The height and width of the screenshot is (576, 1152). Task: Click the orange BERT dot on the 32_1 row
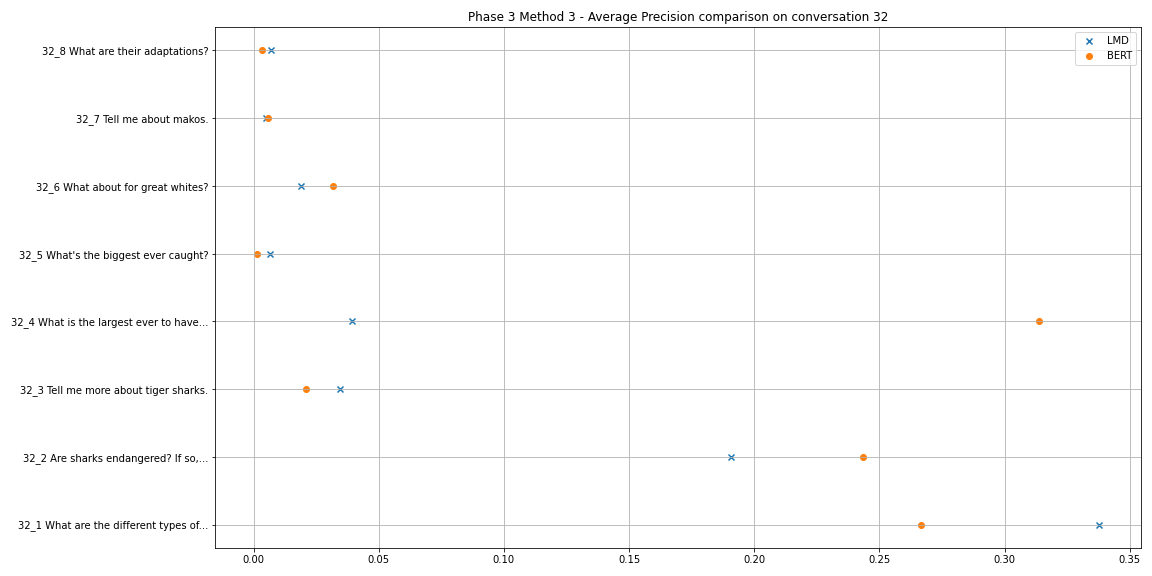921,525
